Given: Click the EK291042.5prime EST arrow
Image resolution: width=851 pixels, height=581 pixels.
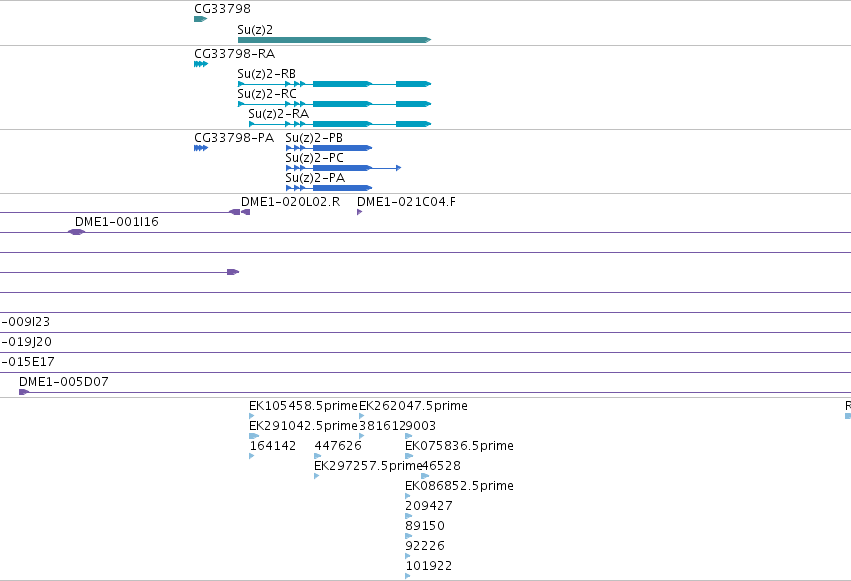Looking at the screenshot, I should coord(253,436).
